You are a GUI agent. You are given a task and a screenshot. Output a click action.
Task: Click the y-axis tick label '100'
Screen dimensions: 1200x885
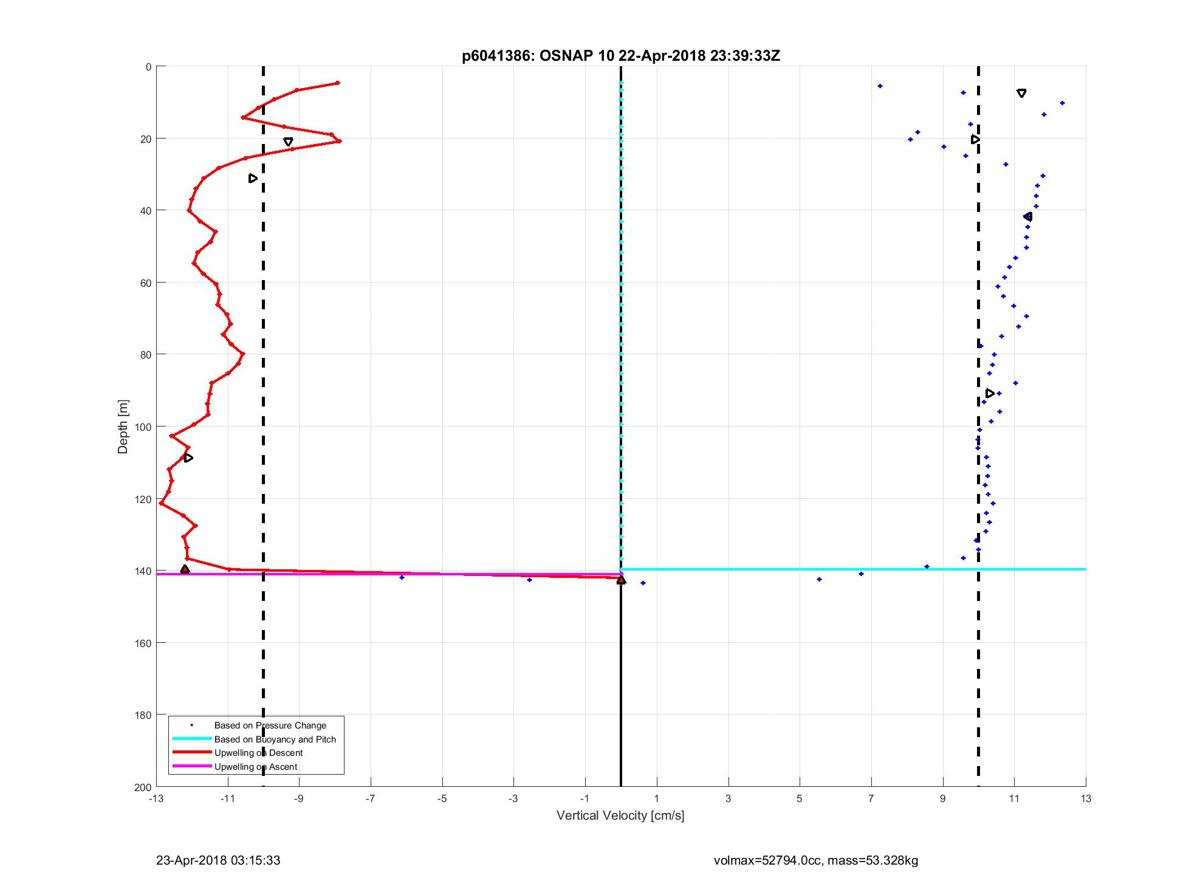click(142, 427)
